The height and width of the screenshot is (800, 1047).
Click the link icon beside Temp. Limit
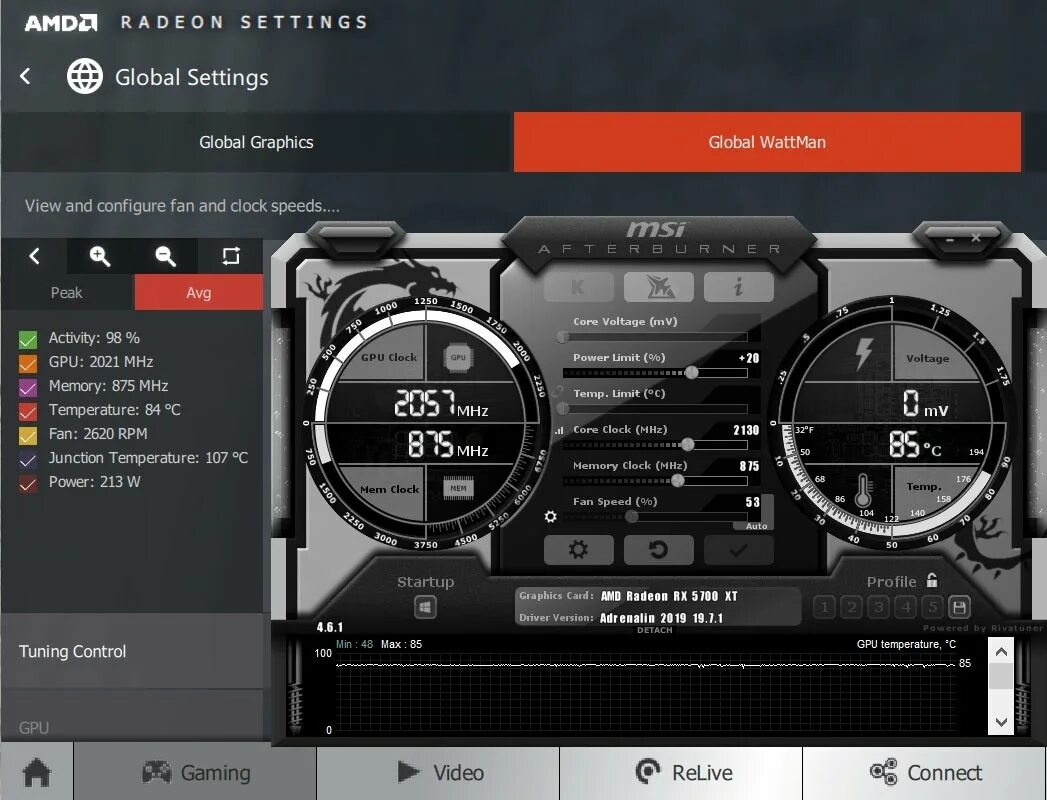coord(558,393)
